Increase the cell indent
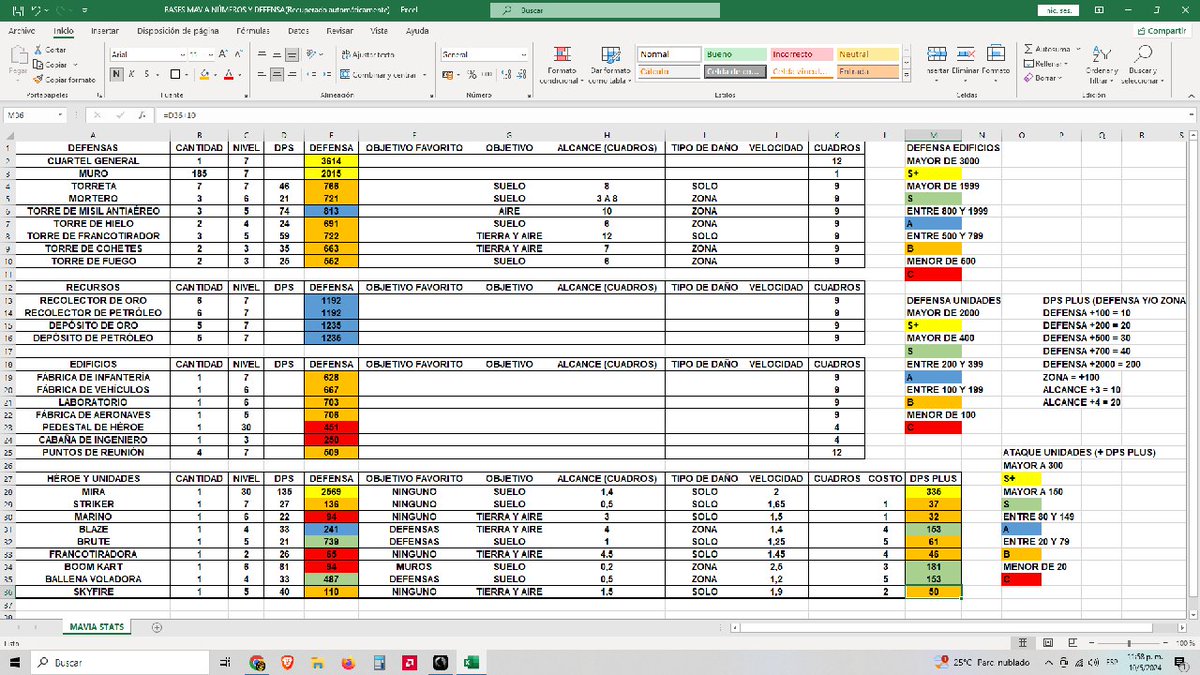 (x=326, y=74)
